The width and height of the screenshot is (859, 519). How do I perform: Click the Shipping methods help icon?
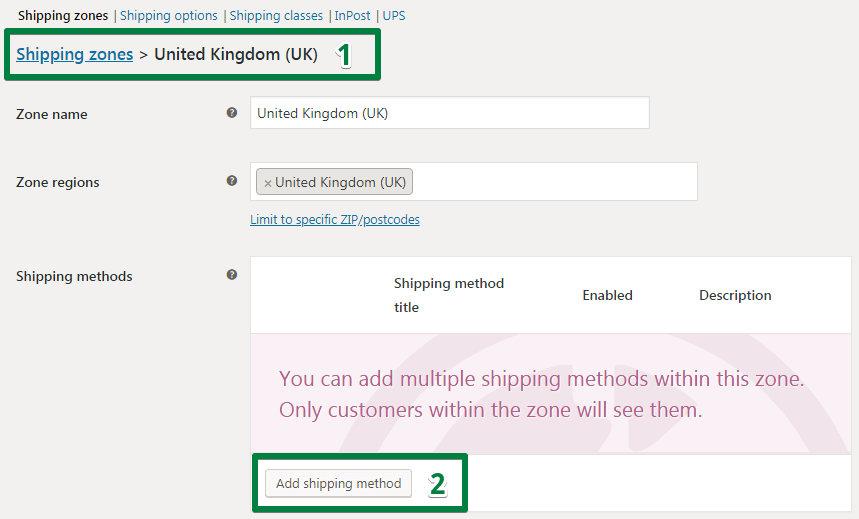coord(232,275)
